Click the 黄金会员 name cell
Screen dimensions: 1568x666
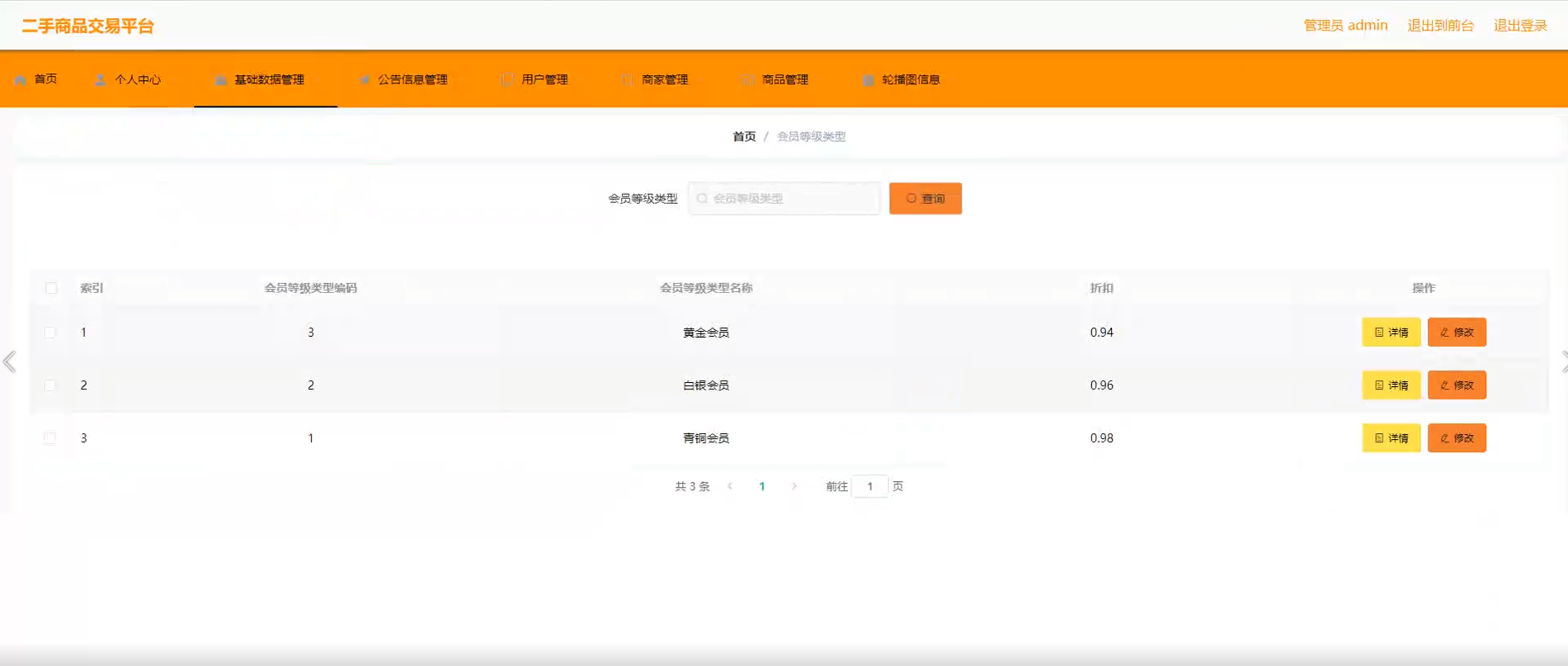[706, 333]
